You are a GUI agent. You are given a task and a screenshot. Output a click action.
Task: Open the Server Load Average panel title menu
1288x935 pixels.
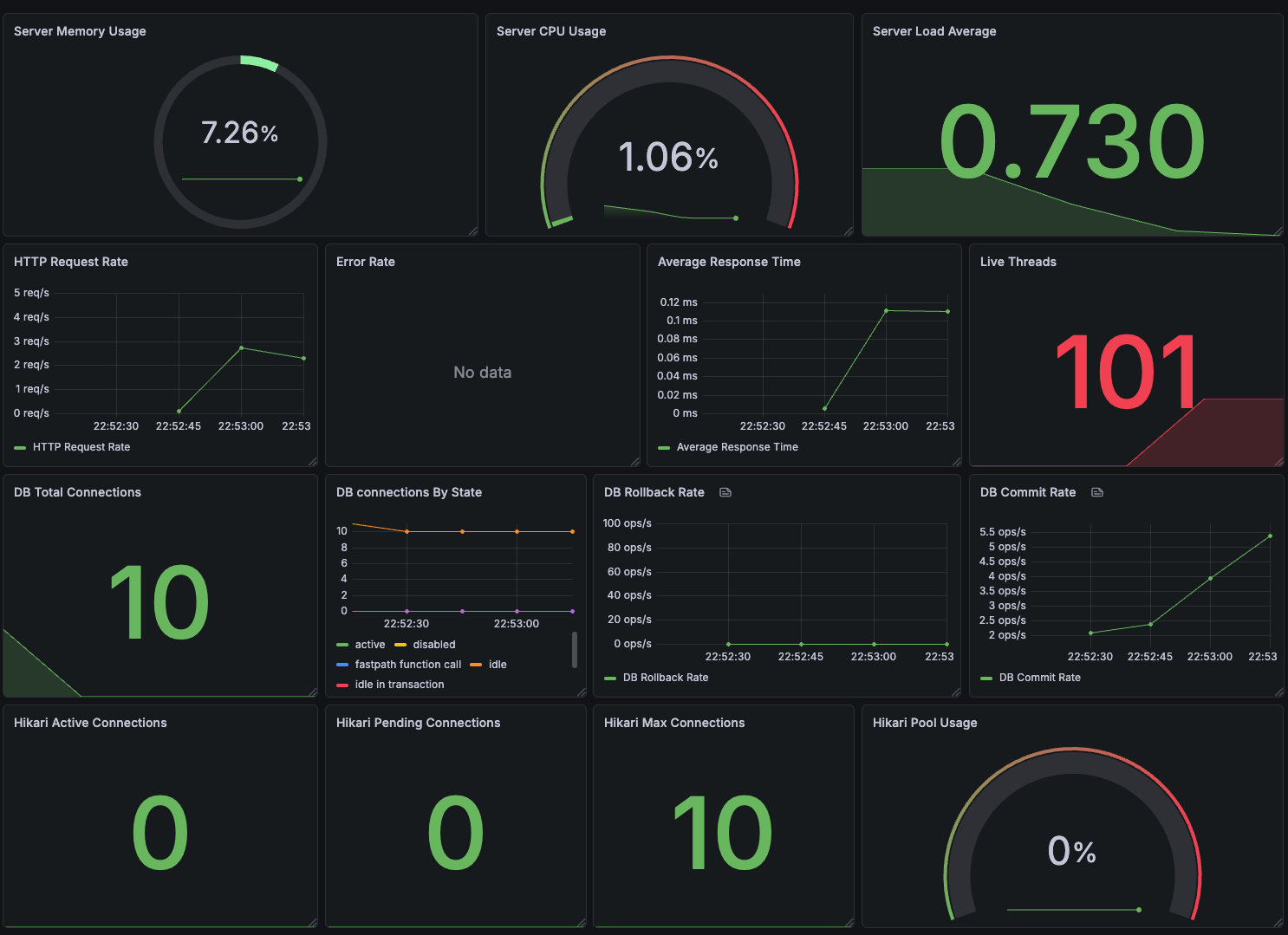(x=934, y=31)
